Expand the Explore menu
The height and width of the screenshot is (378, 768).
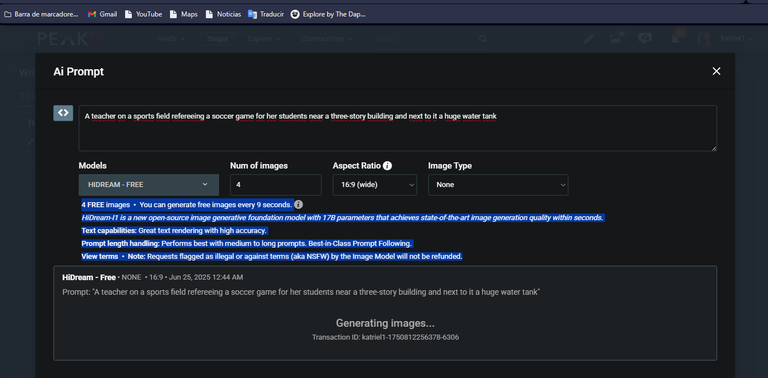click(264, 39)
